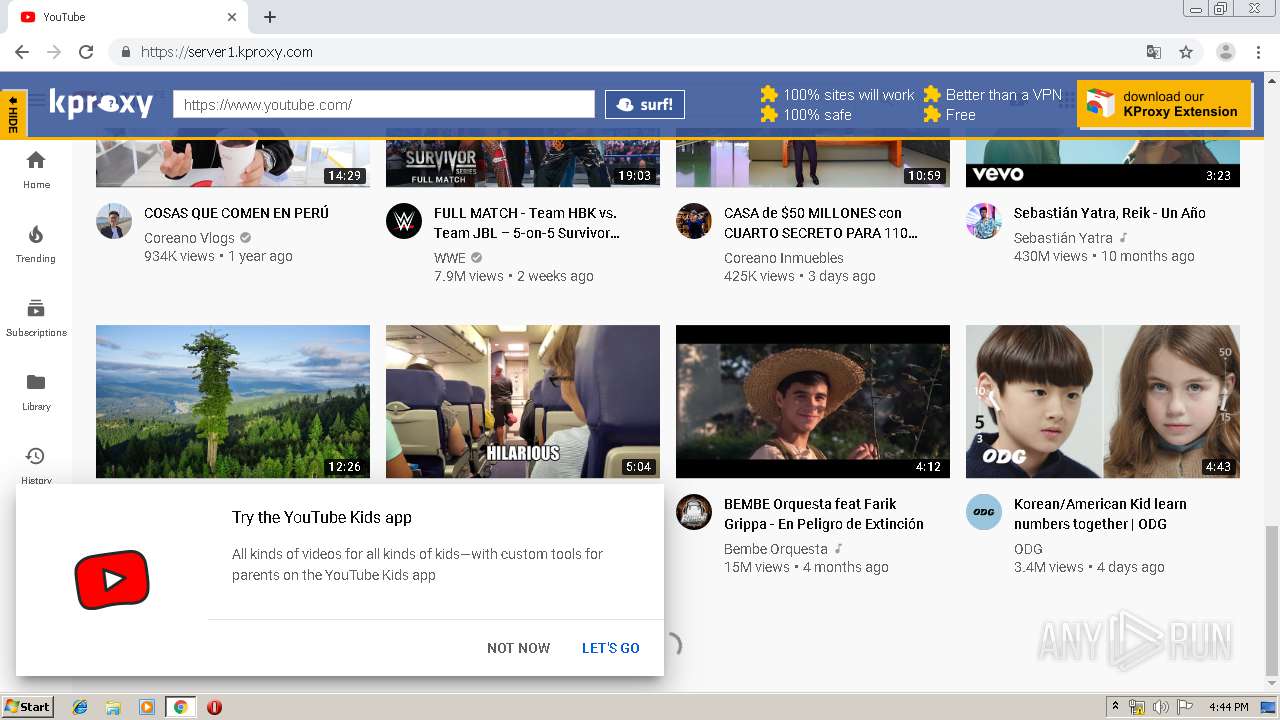Click download our KProxy Extension
The width and height of the screenshot is (1280, 720).
pos(1165,104)
